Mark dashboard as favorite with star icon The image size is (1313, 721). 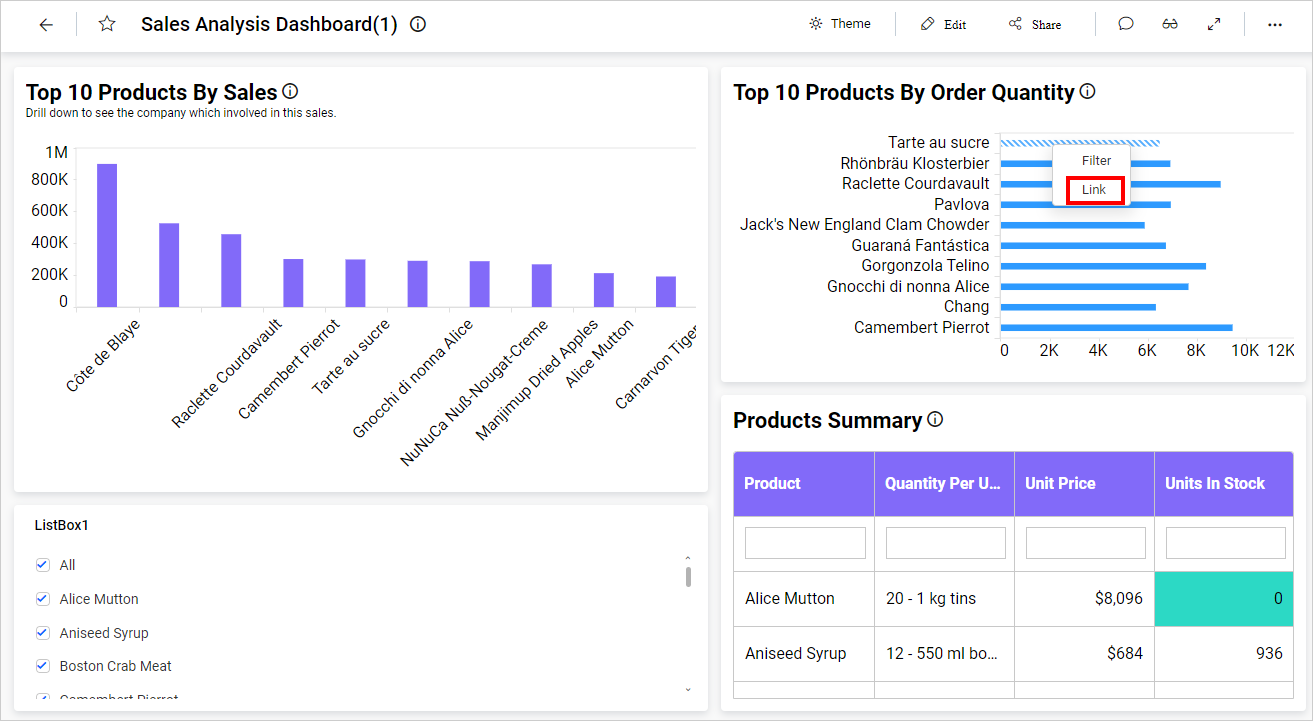107,25
